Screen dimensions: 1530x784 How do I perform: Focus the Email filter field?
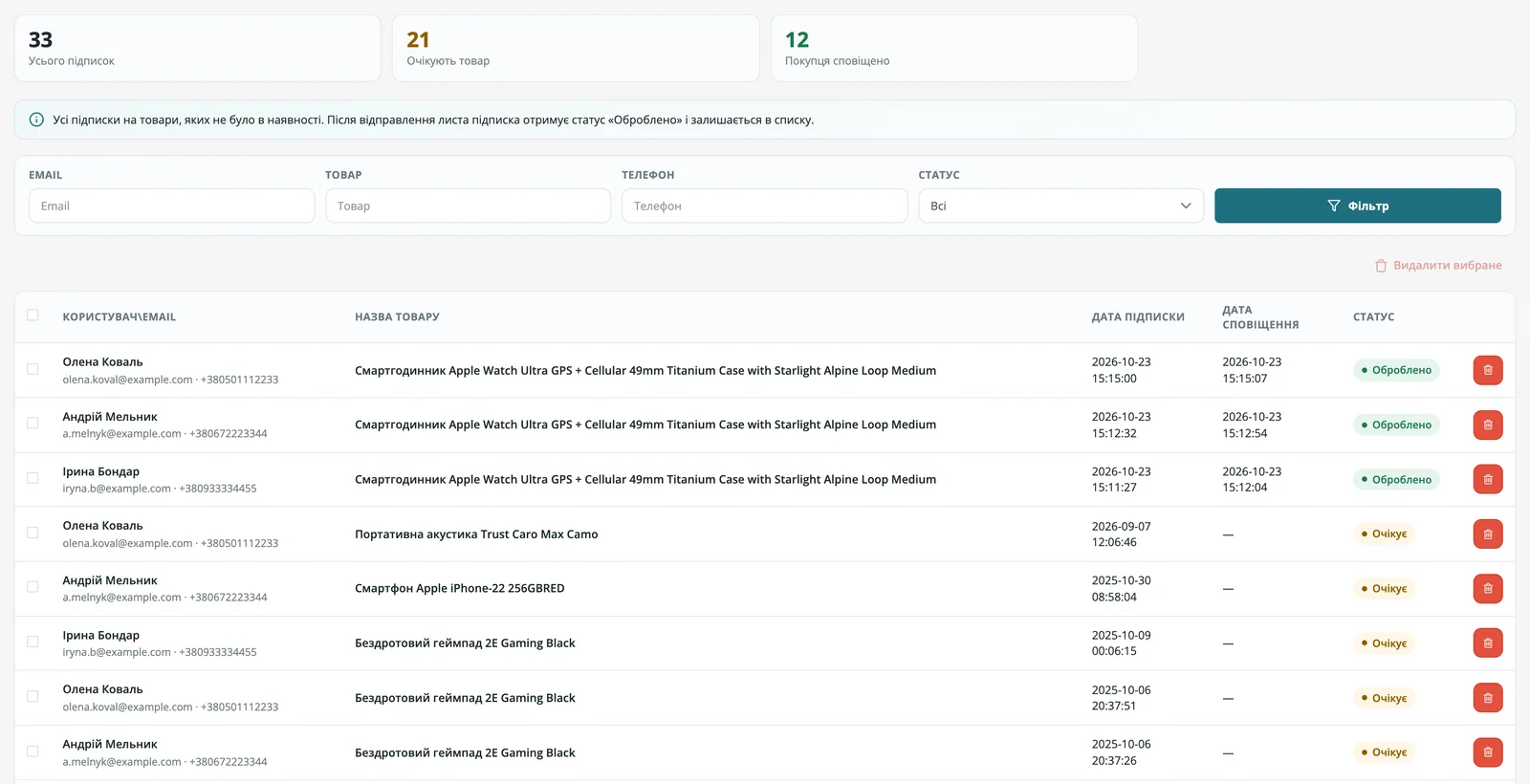(x=171, y=206)
